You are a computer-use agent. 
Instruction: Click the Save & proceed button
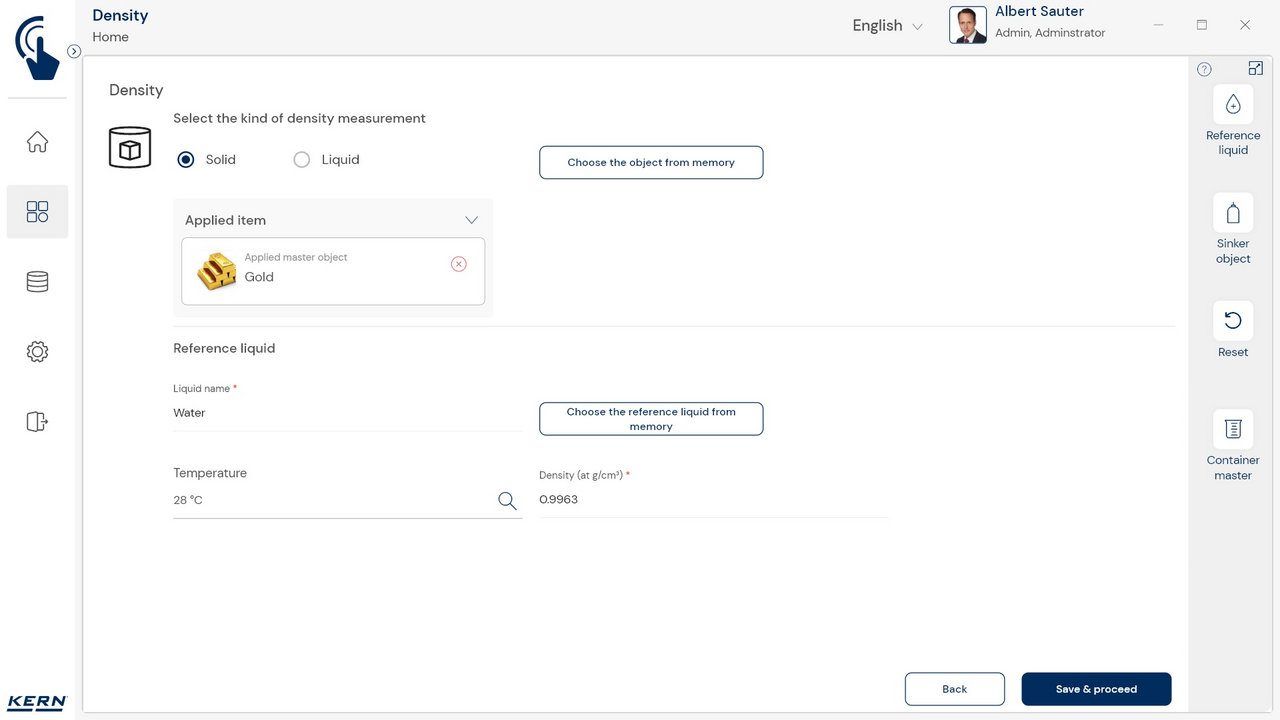1096,689
